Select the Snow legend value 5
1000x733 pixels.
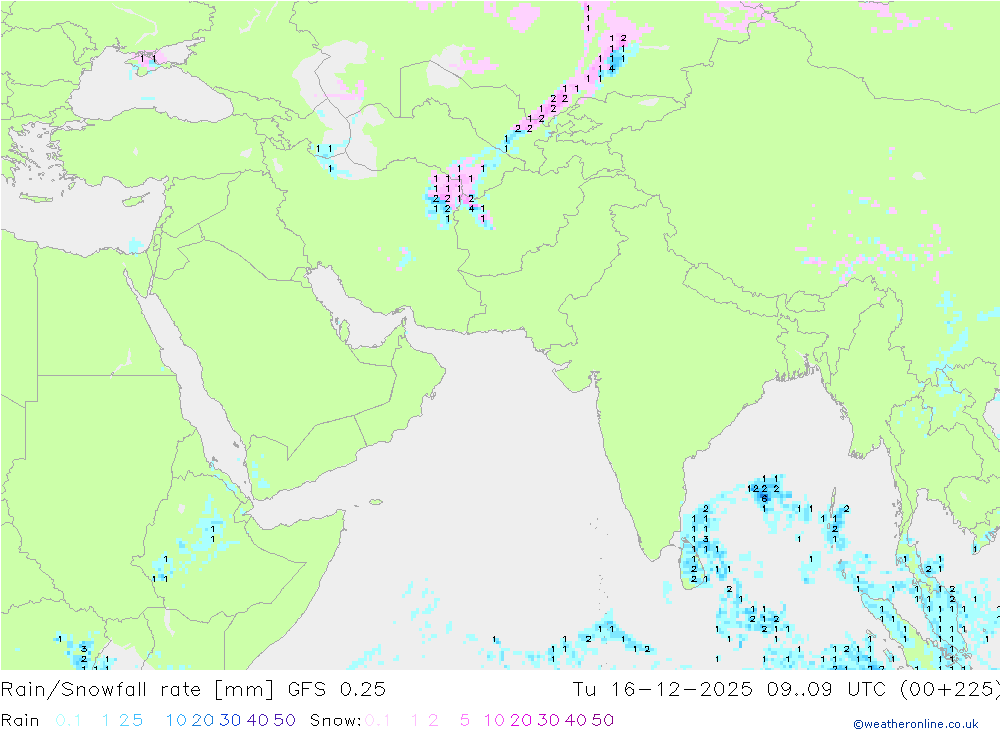click(465, 720)
